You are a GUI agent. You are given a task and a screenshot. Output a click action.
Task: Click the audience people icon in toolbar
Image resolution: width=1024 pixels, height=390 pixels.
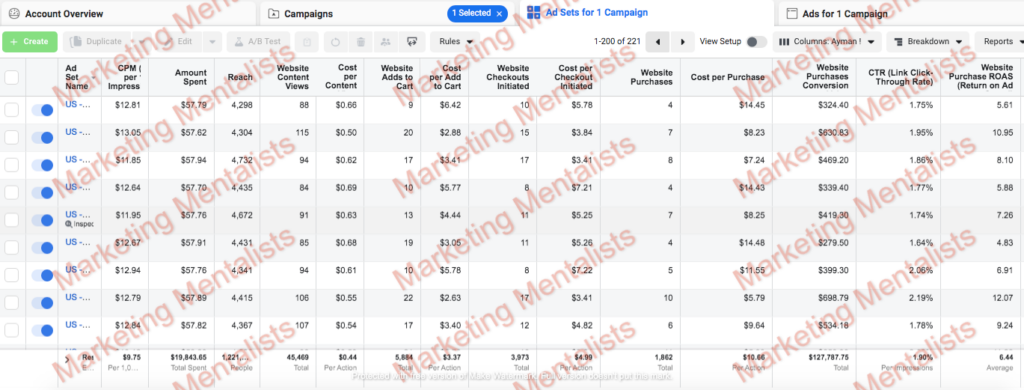tap(386, 42)
